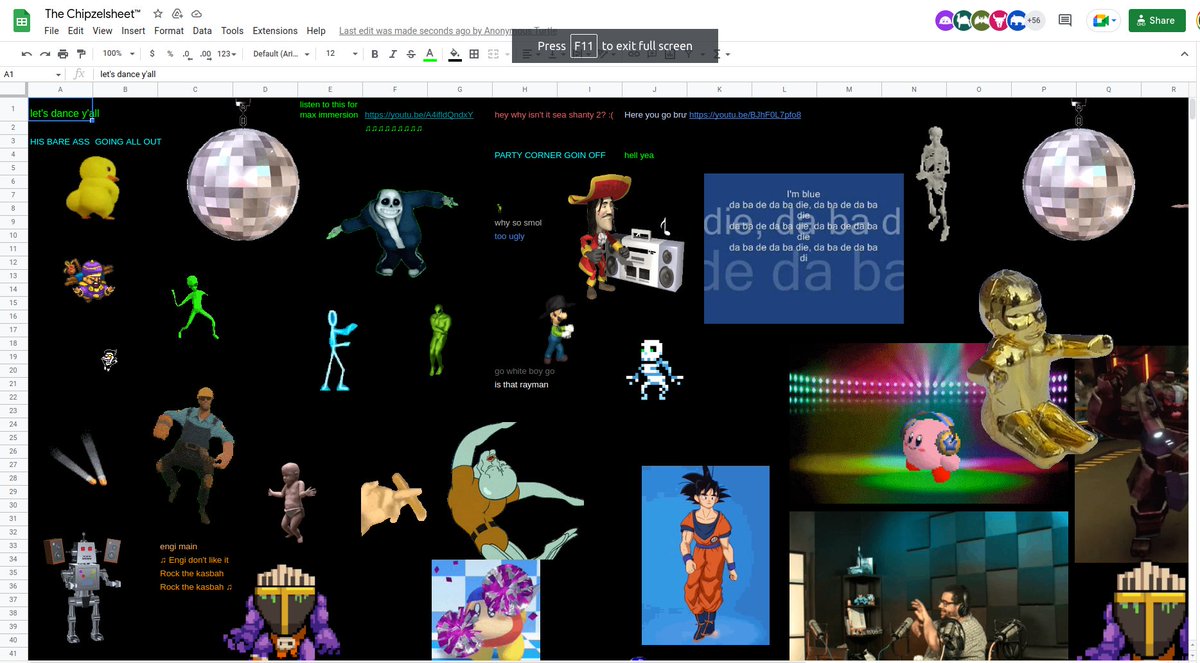Activate the paint format tool

[x=82, y=54]
